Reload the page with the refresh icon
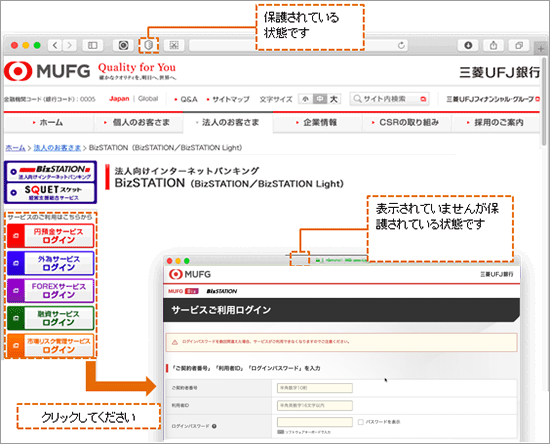Viewport: 550px width, 444px height. click(401, 45)
